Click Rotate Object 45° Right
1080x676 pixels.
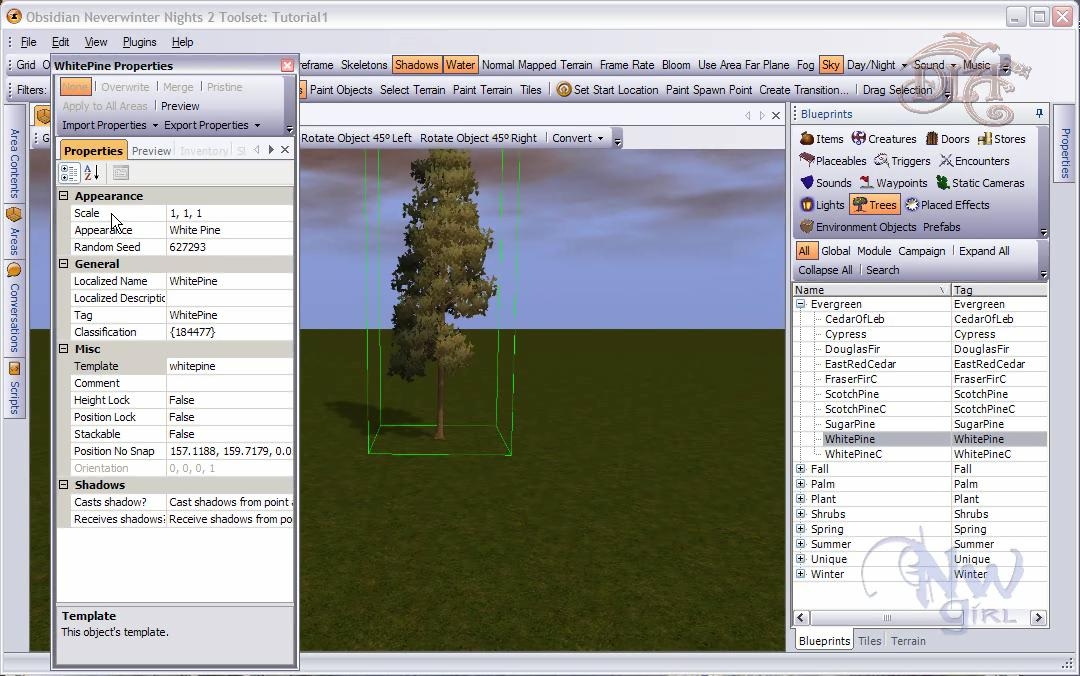pyautogui.click(x=478, y=138)
